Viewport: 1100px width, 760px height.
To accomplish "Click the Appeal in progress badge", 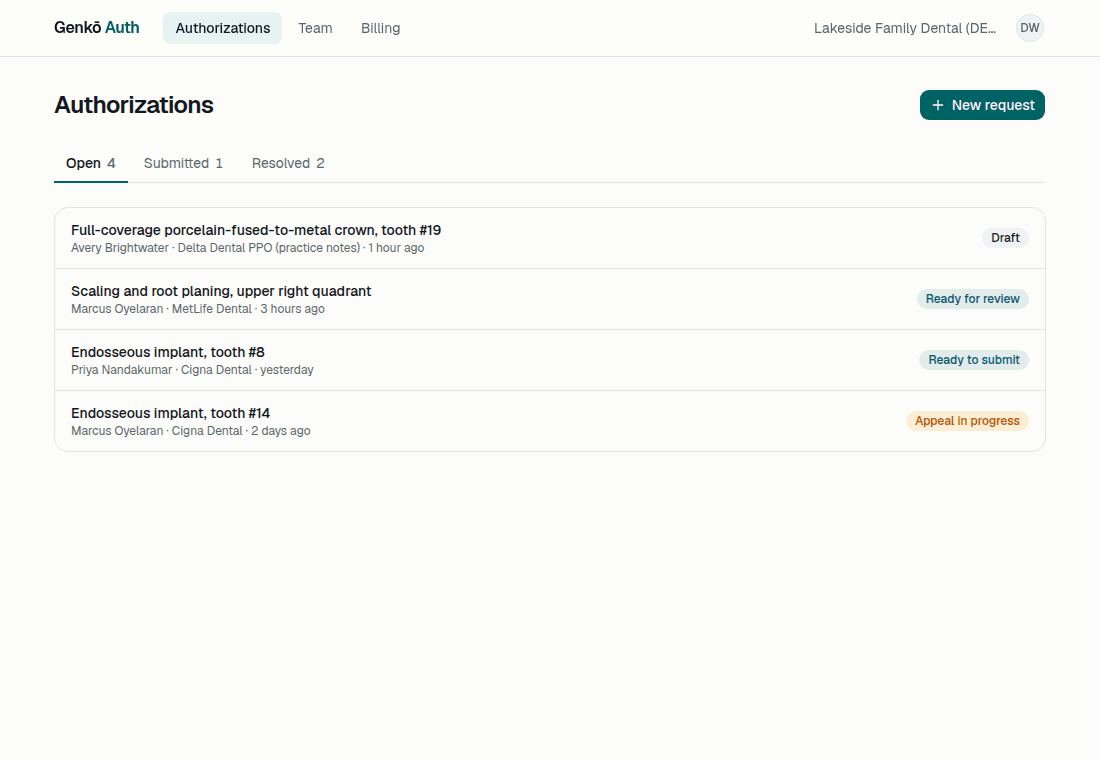I will pos(967,421).
